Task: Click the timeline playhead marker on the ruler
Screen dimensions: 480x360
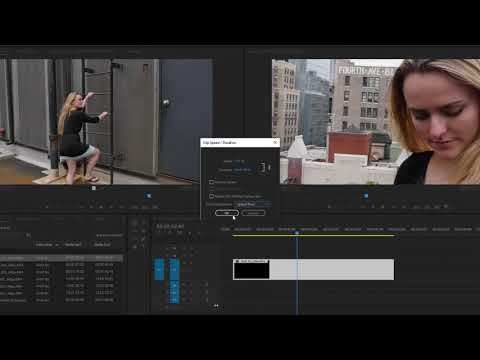Action: [x=297, y=233]
